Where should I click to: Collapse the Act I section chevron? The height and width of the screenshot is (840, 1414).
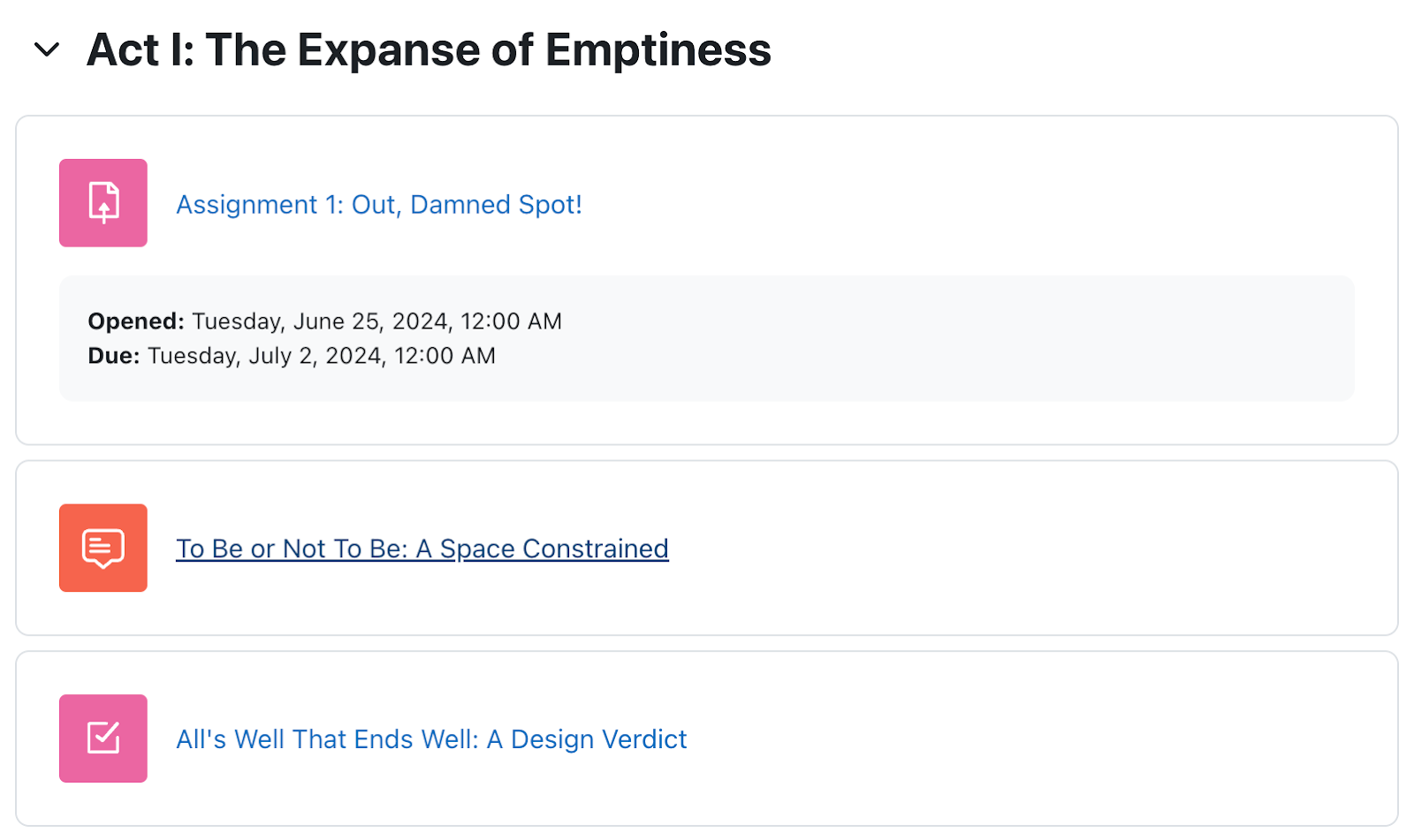click(x=47, y=49)
